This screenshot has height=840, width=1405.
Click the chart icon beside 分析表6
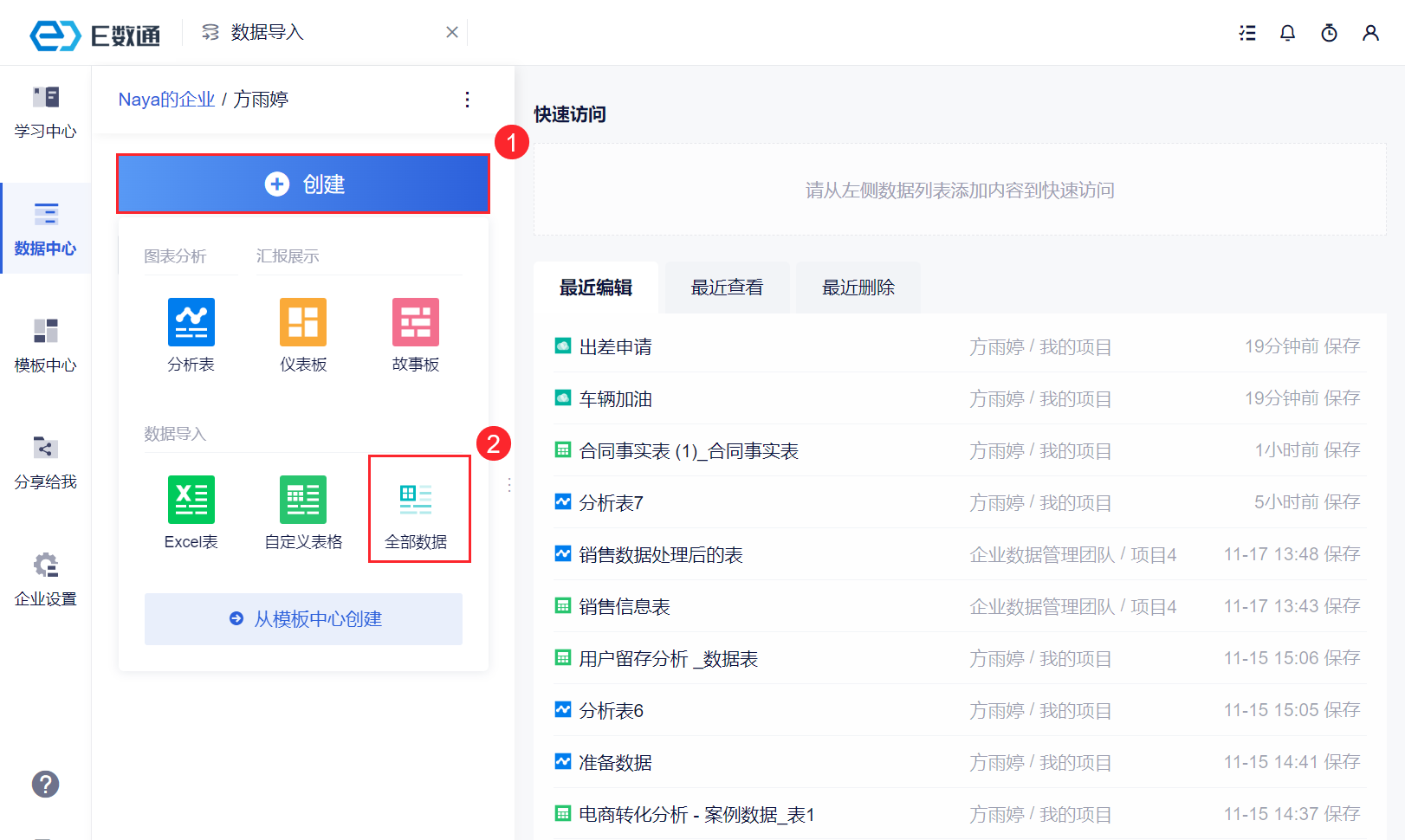563,709
